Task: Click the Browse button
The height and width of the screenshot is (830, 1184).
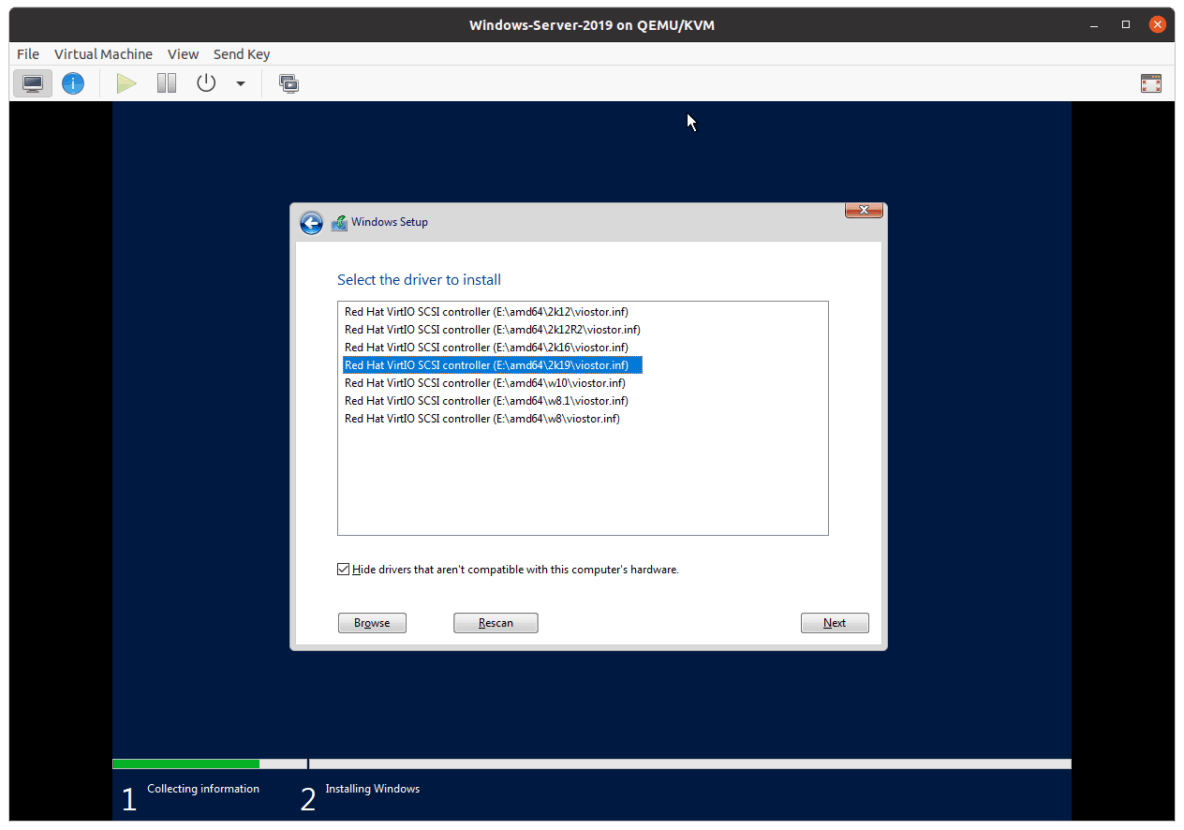Action: [371, 622]
